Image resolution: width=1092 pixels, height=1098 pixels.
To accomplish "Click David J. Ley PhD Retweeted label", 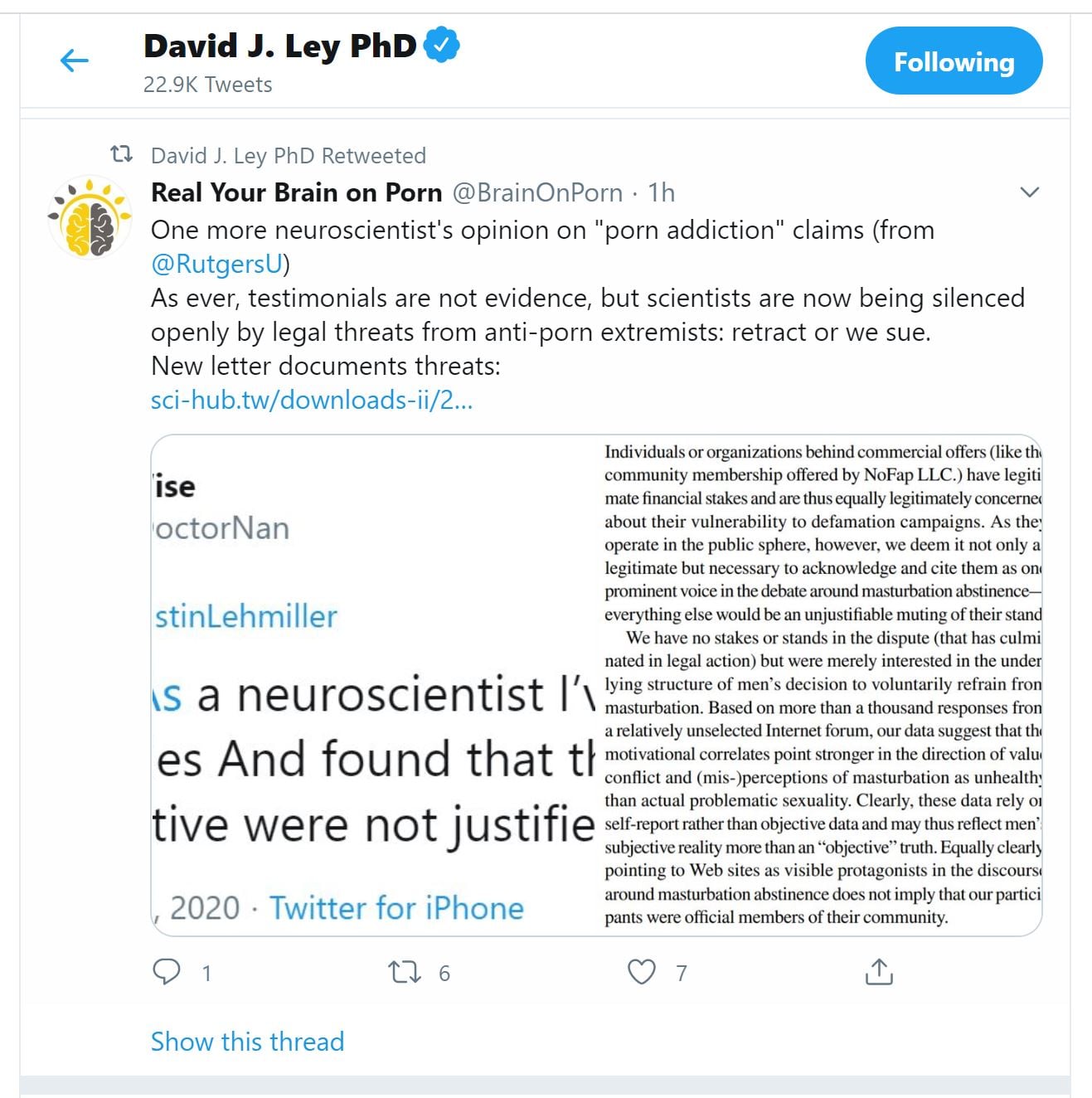I will coord(289,155).
